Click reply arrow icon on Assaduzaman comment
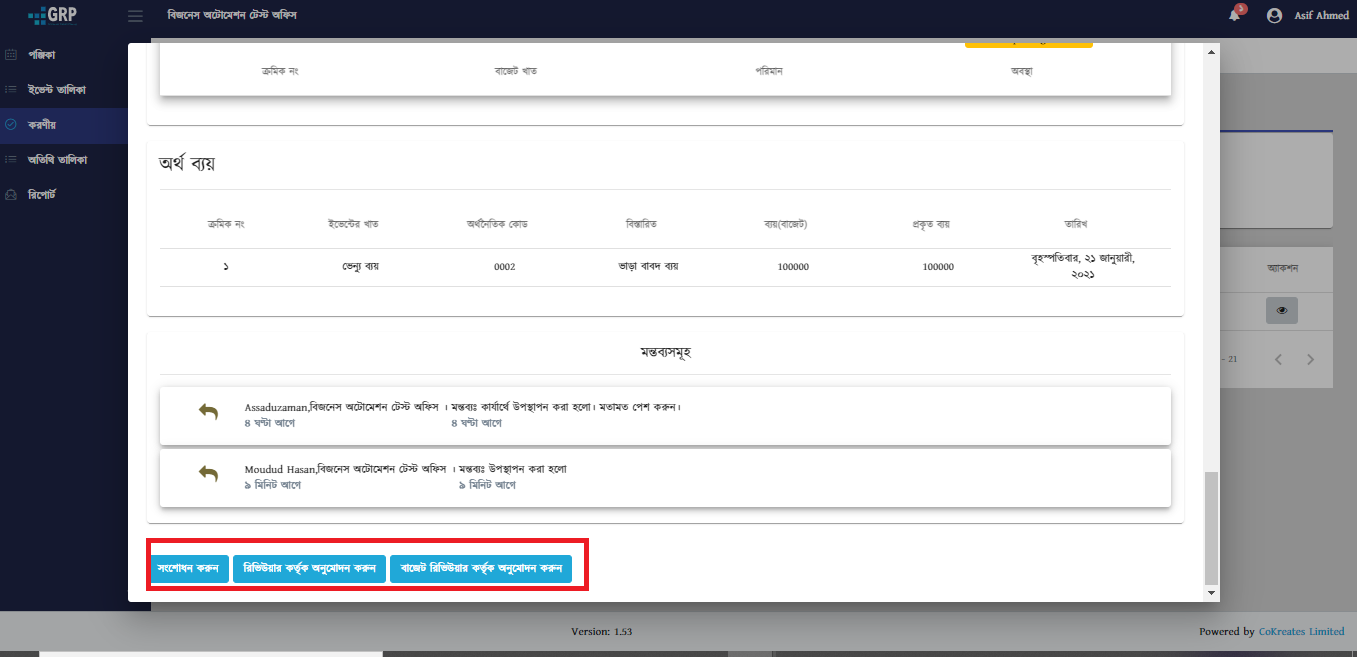The height and width of the screenshot is (657, 1357). point(208,412)
